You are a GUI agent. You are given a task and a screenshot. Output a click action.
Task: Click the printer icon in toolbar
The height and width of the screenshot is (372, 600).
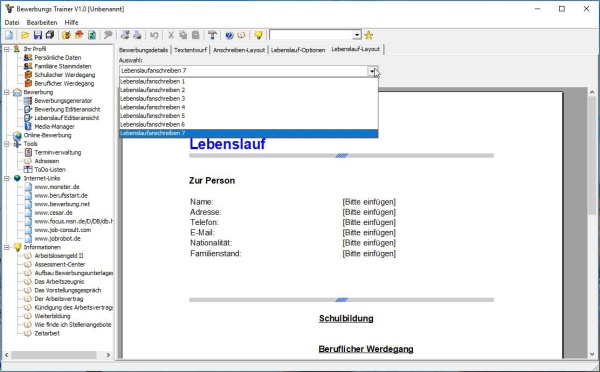click(137, 35)
